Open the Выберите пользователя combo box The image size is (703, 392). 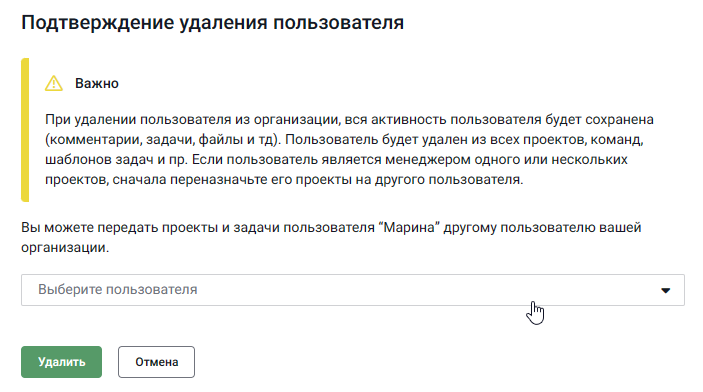352,290
